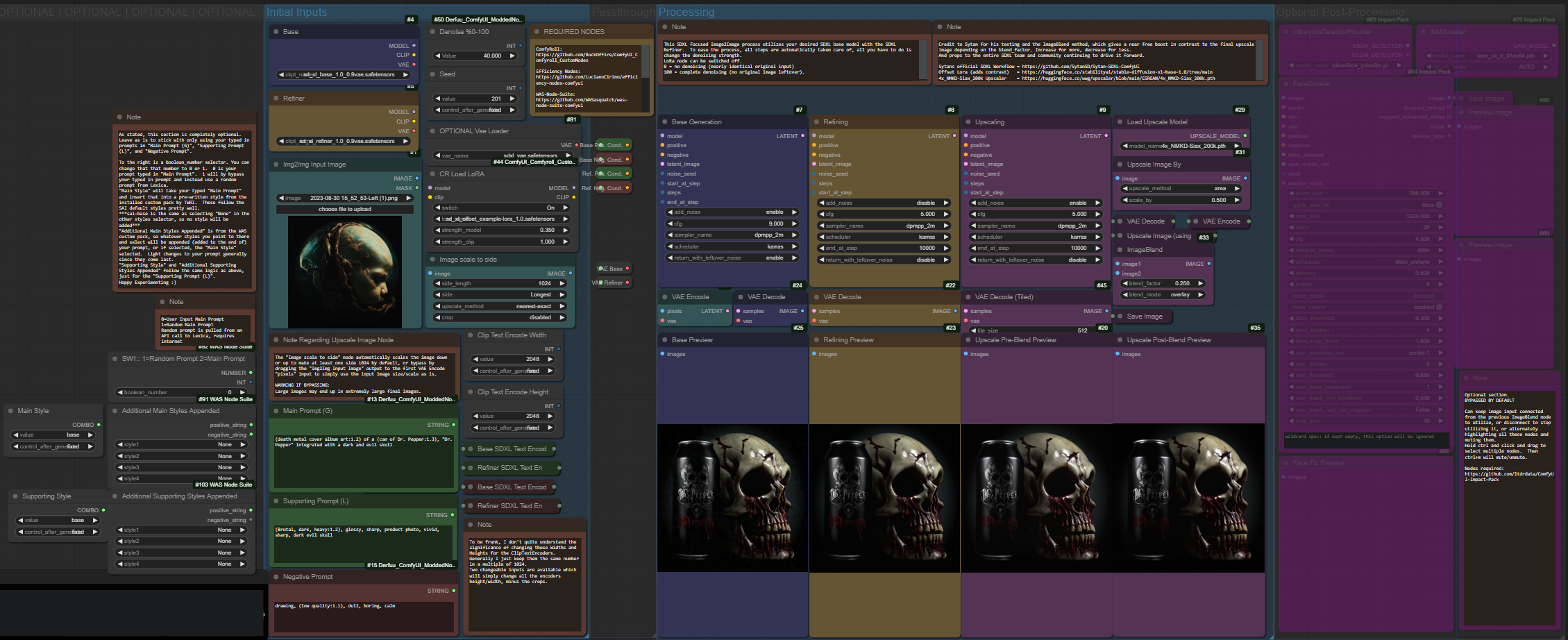
Task: Click the Base Preview output image
Action: 732,498
